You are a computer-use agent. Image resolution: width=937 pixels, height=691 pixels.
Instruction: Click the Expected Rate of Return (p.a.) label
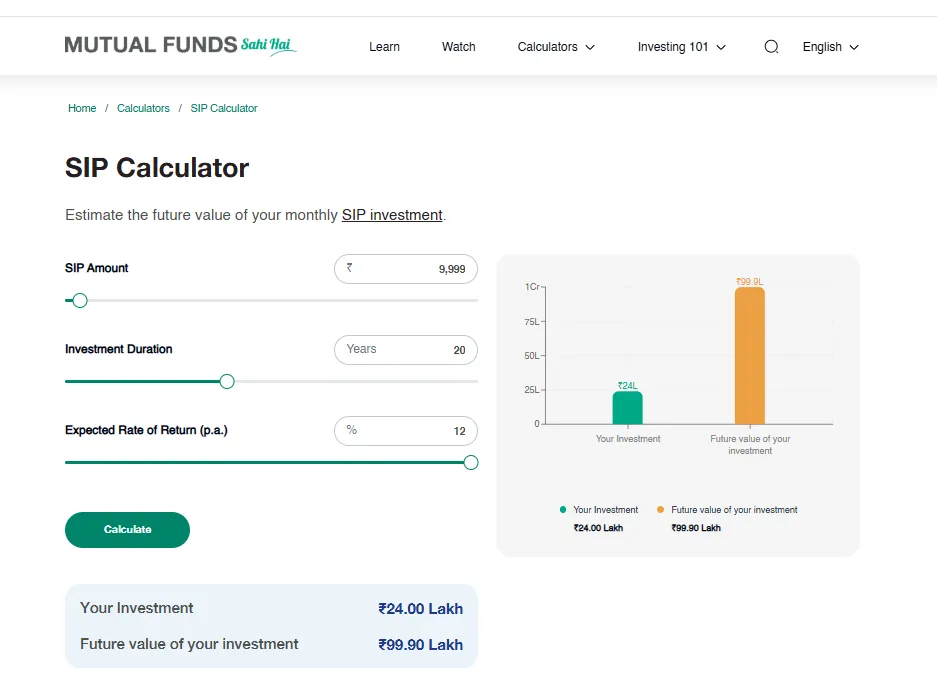coord(146,430)
